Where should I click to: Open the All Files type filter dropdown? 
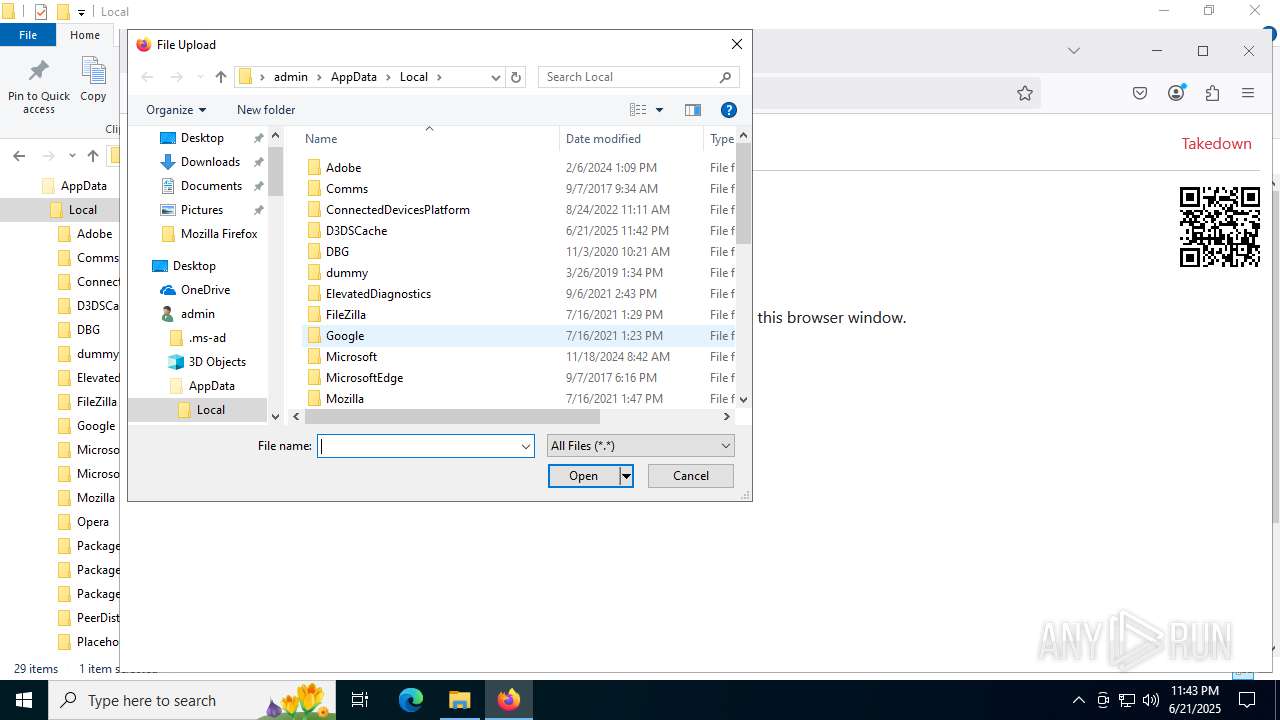coord(641,446)
